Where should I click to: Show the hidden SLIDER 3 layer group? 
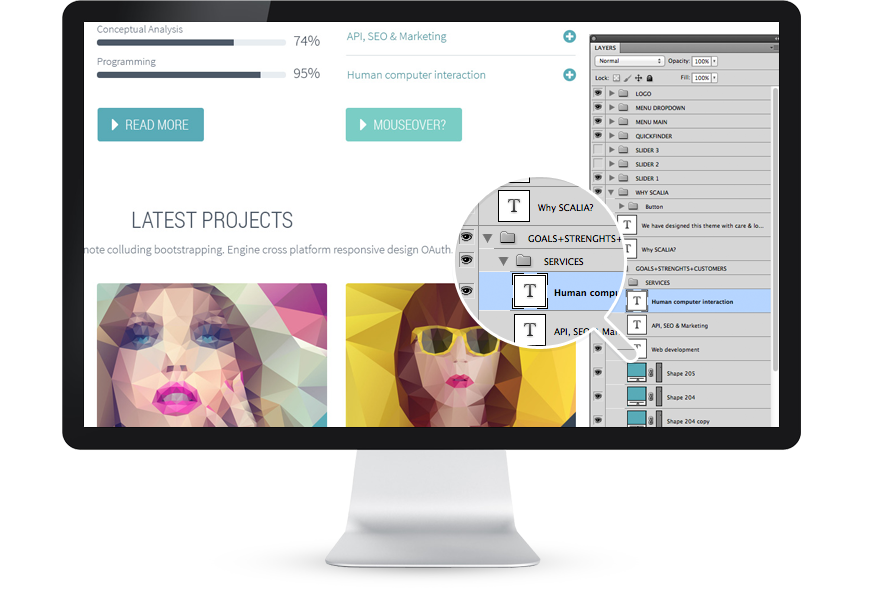point(598,150)
